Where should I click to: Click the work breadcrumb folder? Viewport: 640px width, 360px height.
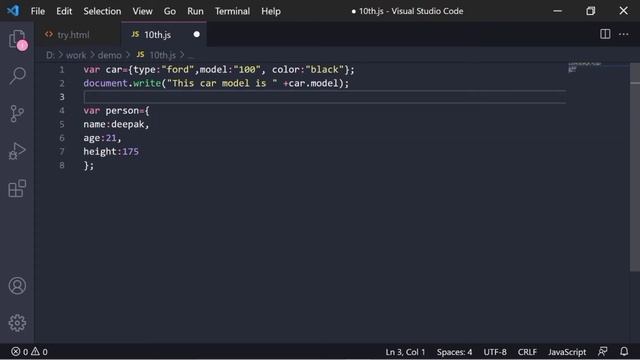(76, 55)
